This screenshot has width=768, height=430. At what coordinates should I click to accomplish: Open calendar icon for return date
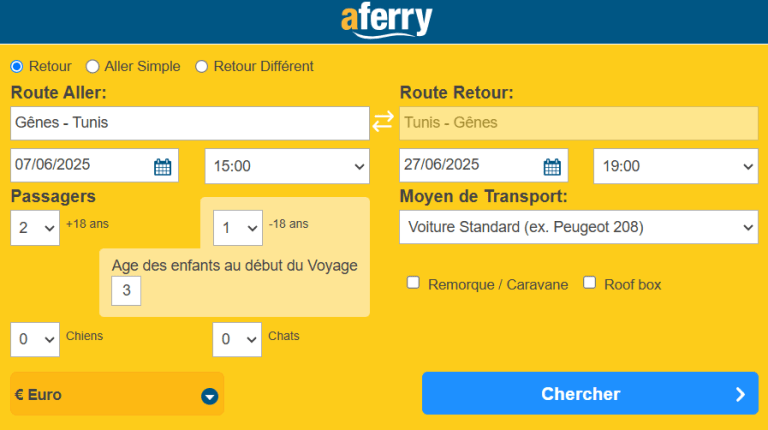click(551, 166)
